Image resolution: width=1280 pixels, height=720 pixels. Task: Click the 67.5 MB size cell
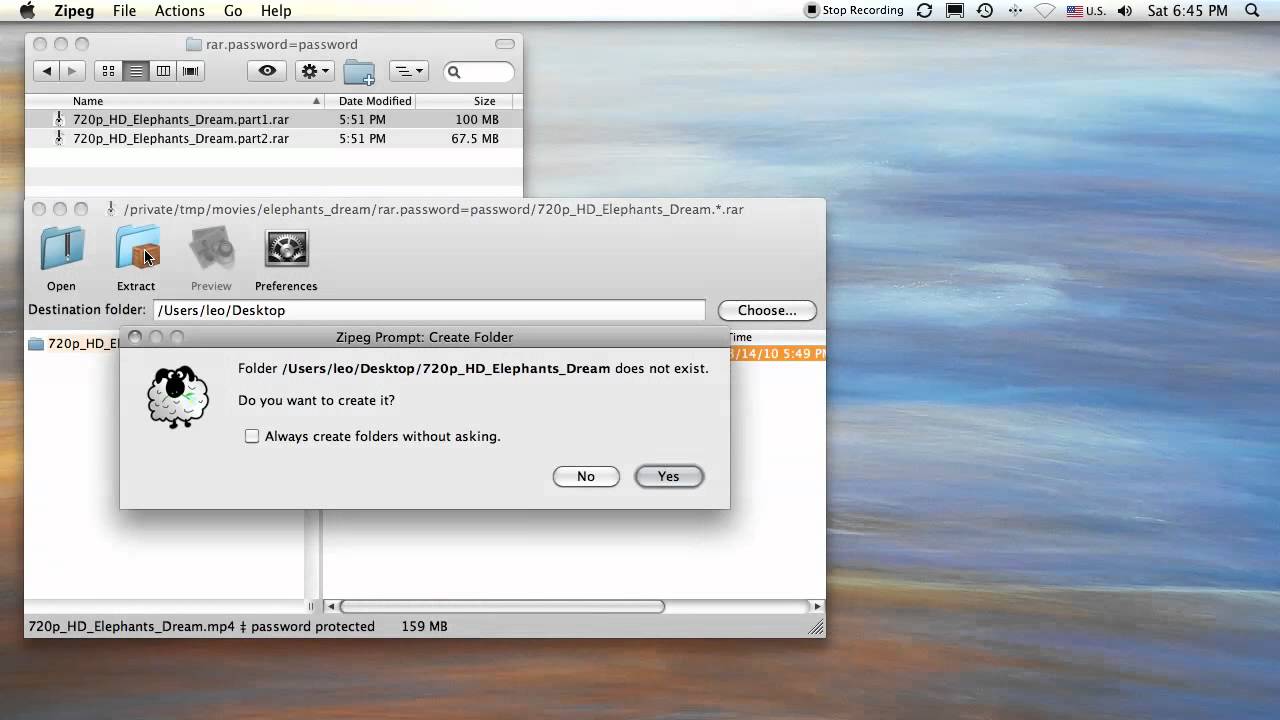pos(475,139)
